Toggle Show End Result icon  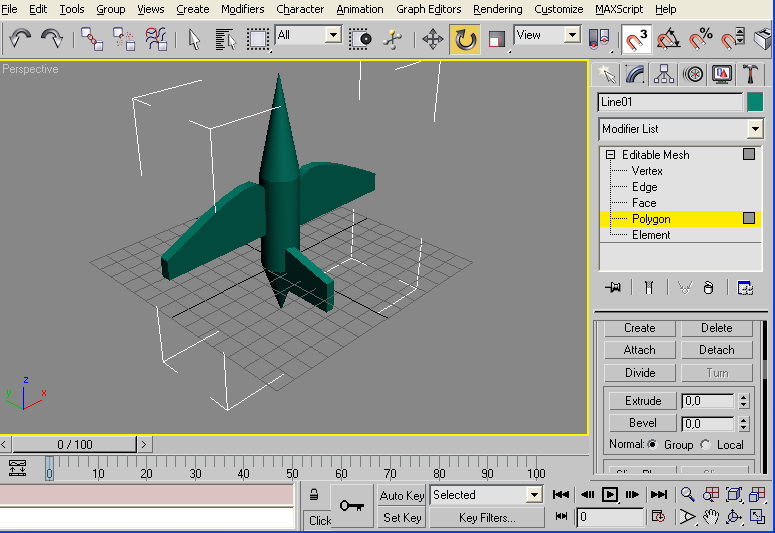point(649,287)
